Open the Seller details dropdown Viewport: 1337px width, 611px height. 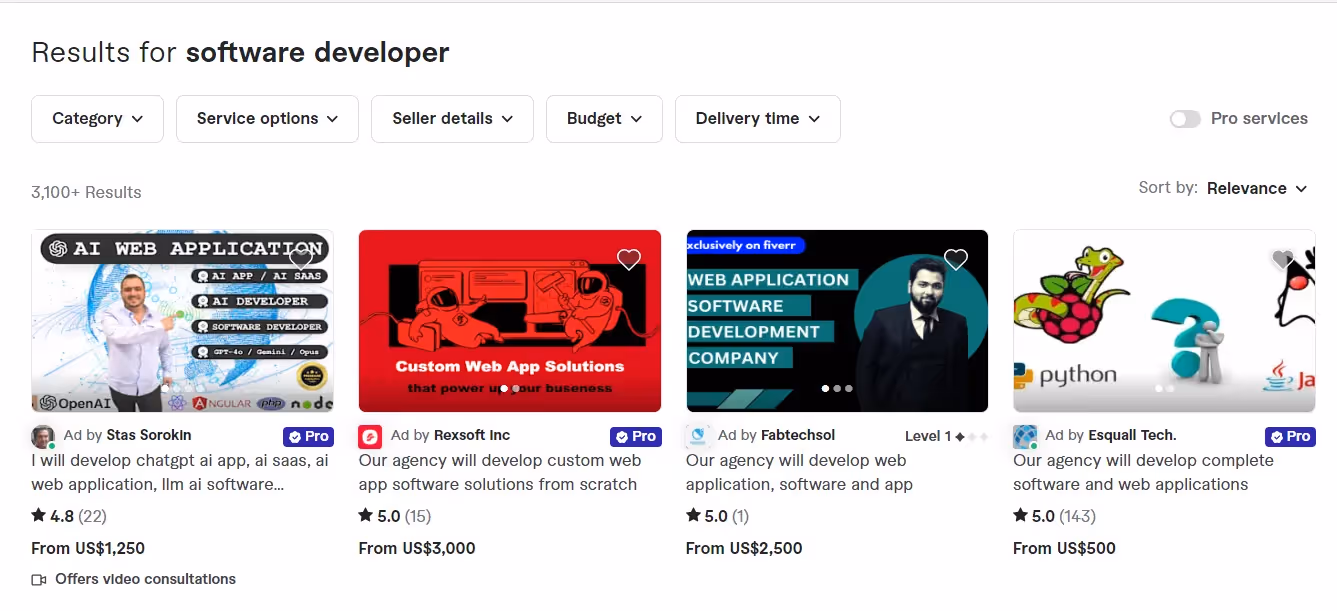tap(452, 119)
